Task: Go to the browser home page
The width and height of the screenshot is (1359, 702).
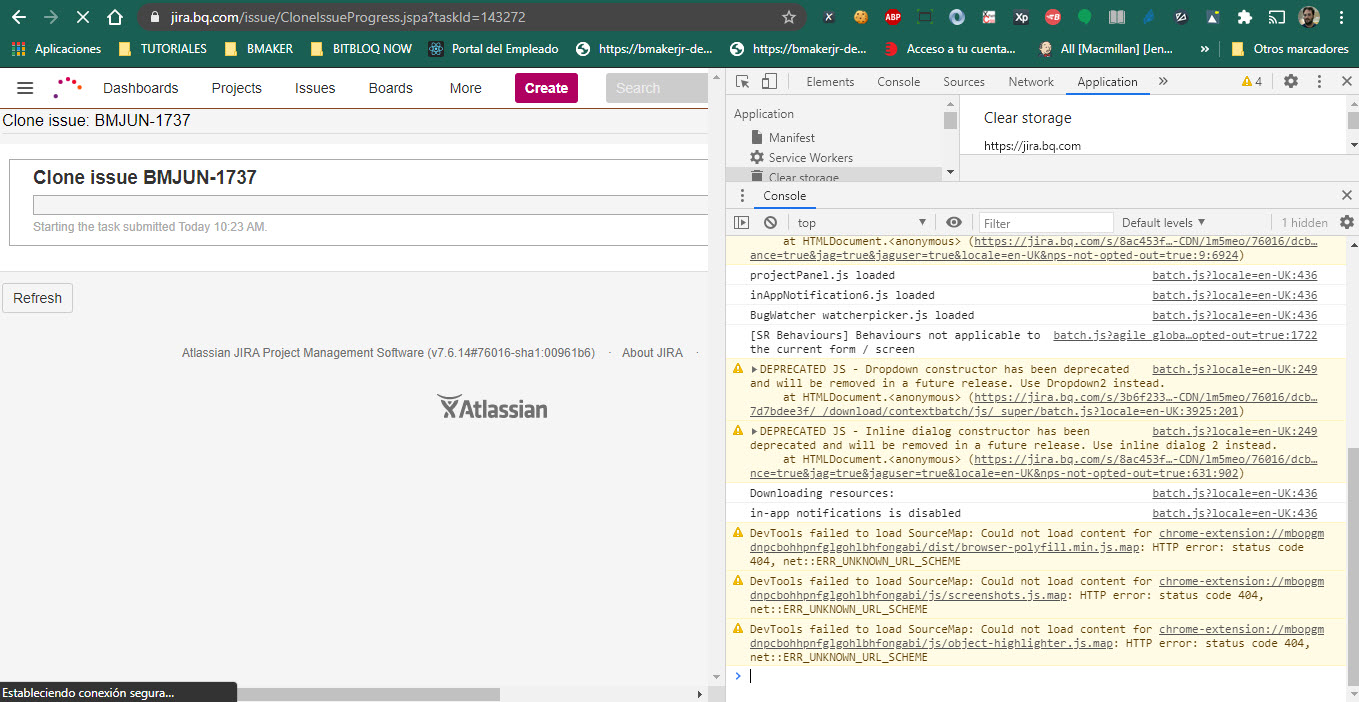Action: pos(115,17)
